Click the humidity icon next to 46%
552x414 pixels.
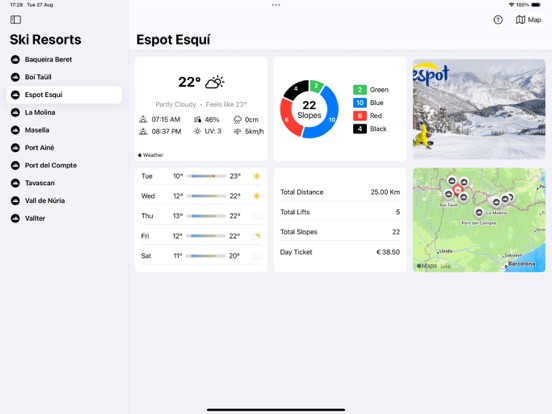point(197,120)
